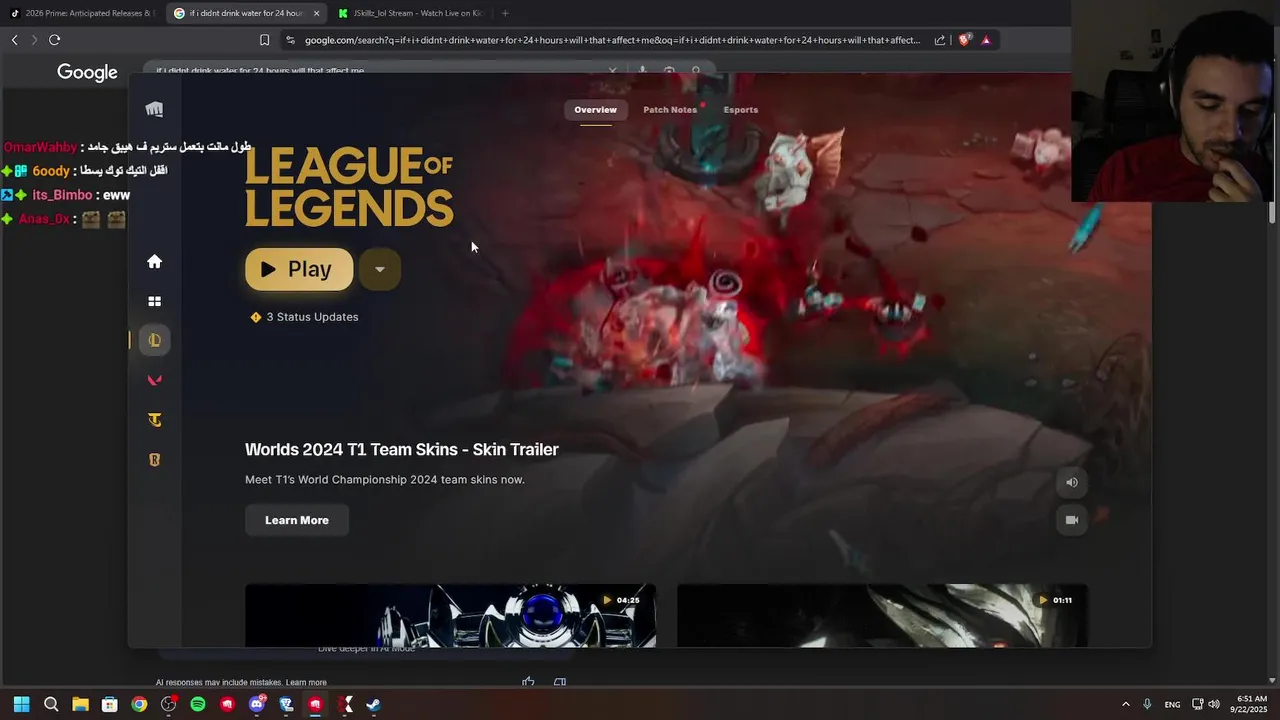The width and height of the screenshot is (1280, 720).
Task: Go to Riot Client home icon
Action: click(154, 261)
